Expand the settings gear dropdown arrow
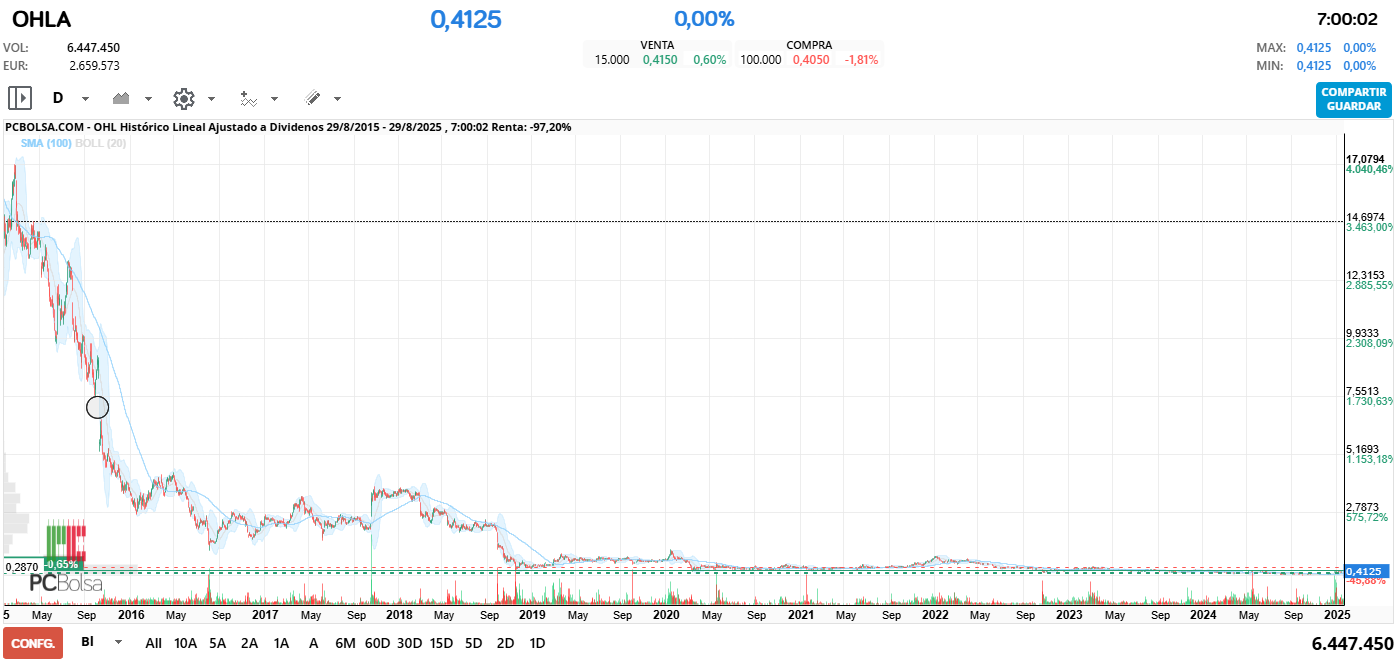This screenshot has height=663, width=1396. [x=211, y=99]
